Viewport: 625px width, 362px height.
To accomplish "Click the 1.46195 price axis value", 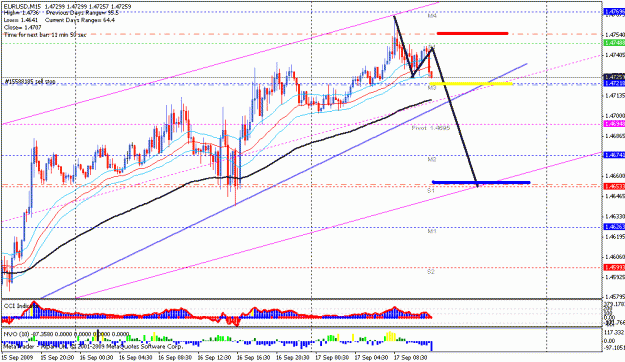I will point(615,237).
